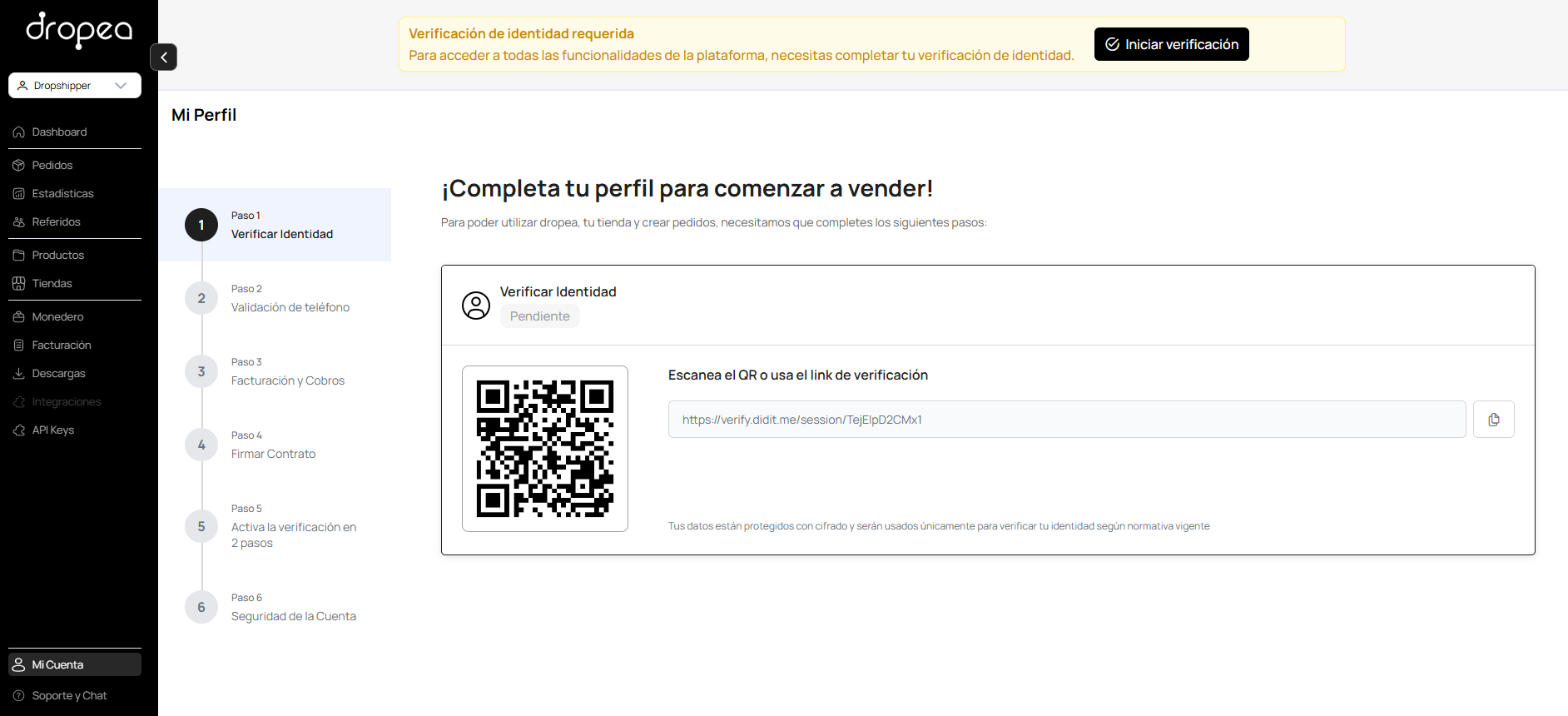The width and height of the screenshot is (1568, 716).
Task: Click the Monedero wallet icon
Action: 19,317
